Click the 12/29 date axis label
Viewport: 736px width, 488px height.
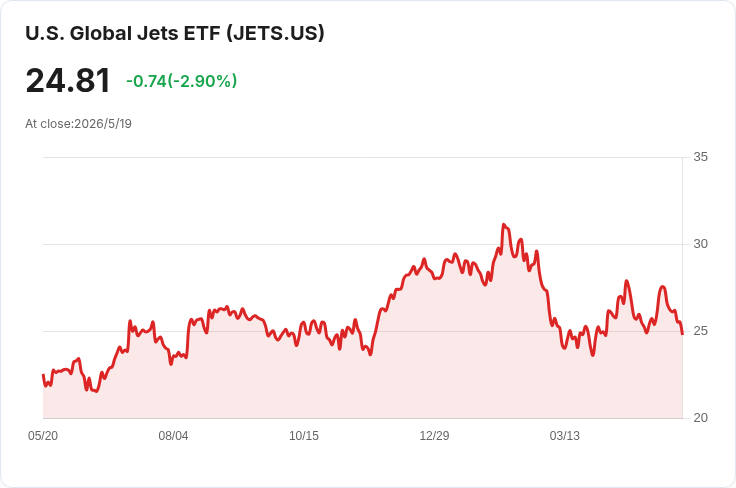coord(434,436)
